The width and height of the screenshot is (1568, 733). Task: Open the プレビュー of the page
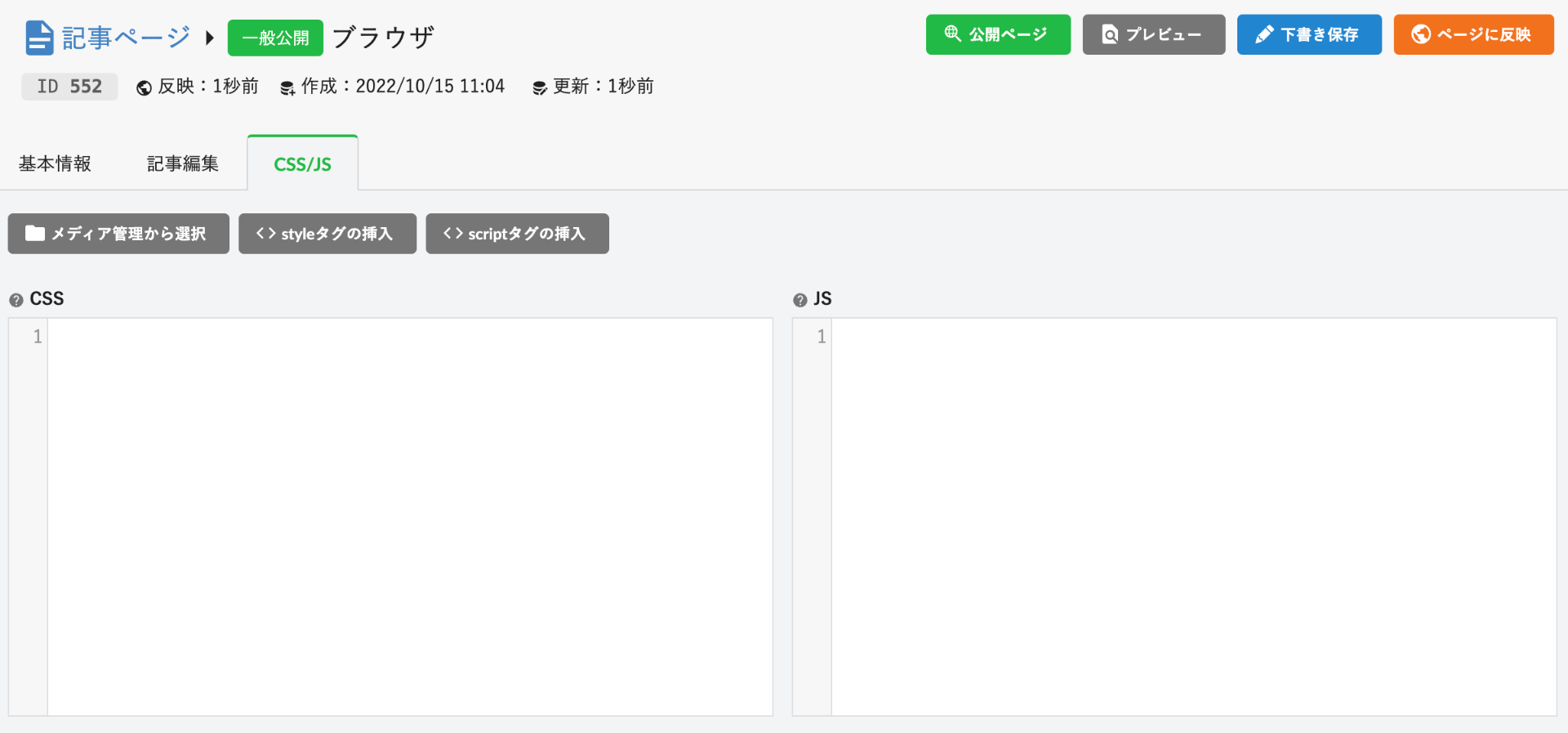tap(1153, 34)
